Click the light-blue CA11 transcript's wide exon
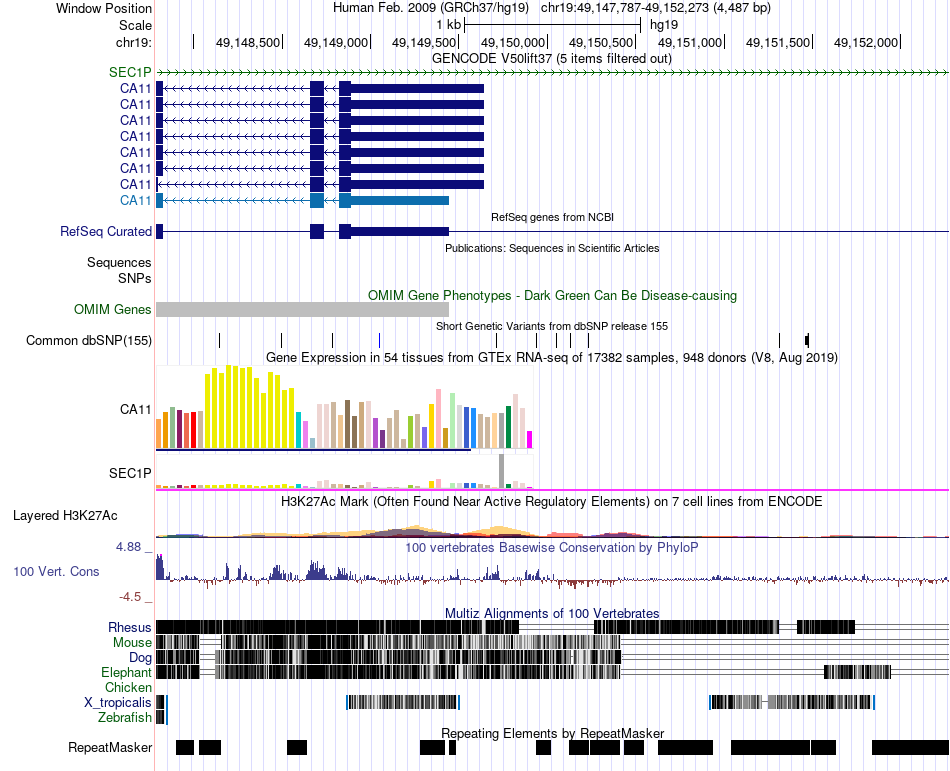The width and height of the screenshot is (950, 771). 400,200
